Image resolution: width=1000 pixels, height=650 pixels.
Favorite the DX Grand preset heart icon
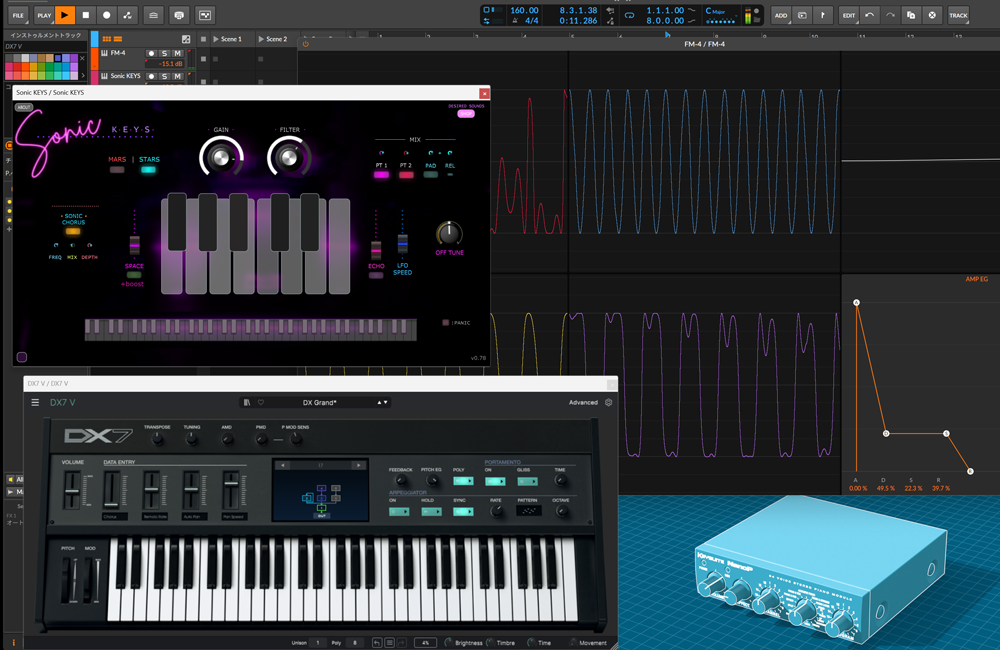261,403
